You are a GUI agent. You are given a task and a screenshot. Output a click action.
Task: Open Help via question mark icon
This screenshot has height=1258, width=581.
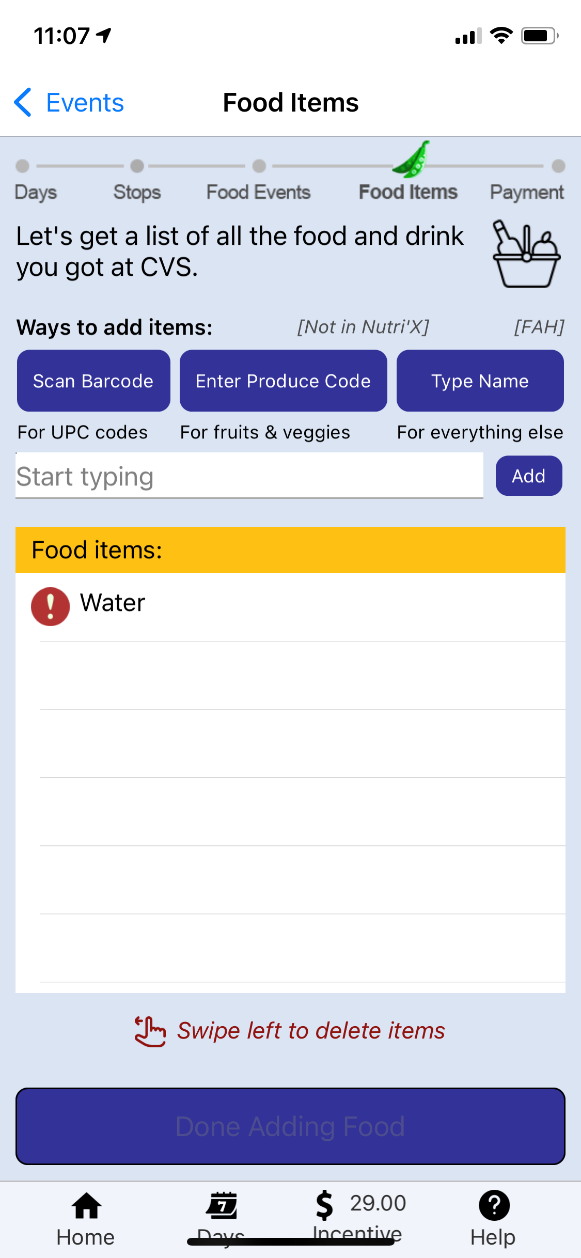click(x=494, y=1205)
